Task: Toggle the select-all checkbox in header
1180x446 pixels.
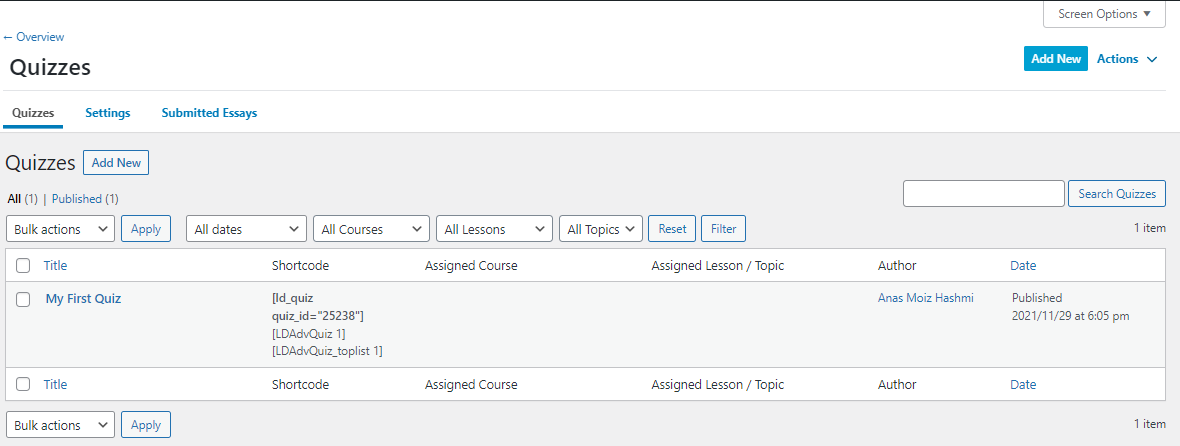Action: [23, 265]
